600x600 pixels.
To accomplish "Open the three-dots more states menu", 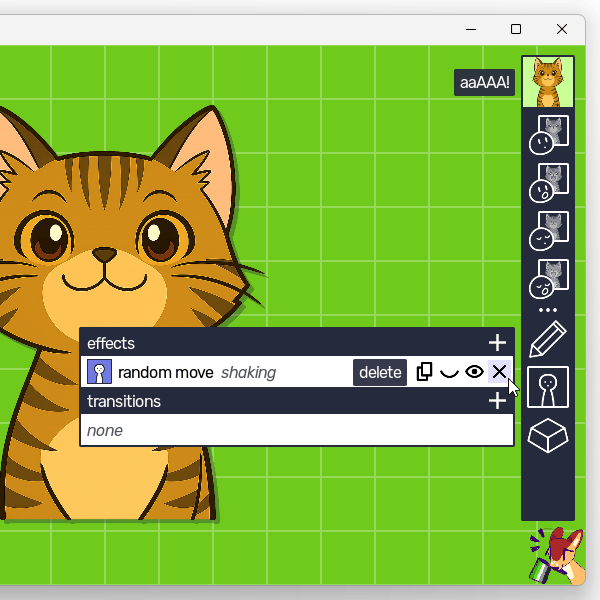I will coord(548,310).
